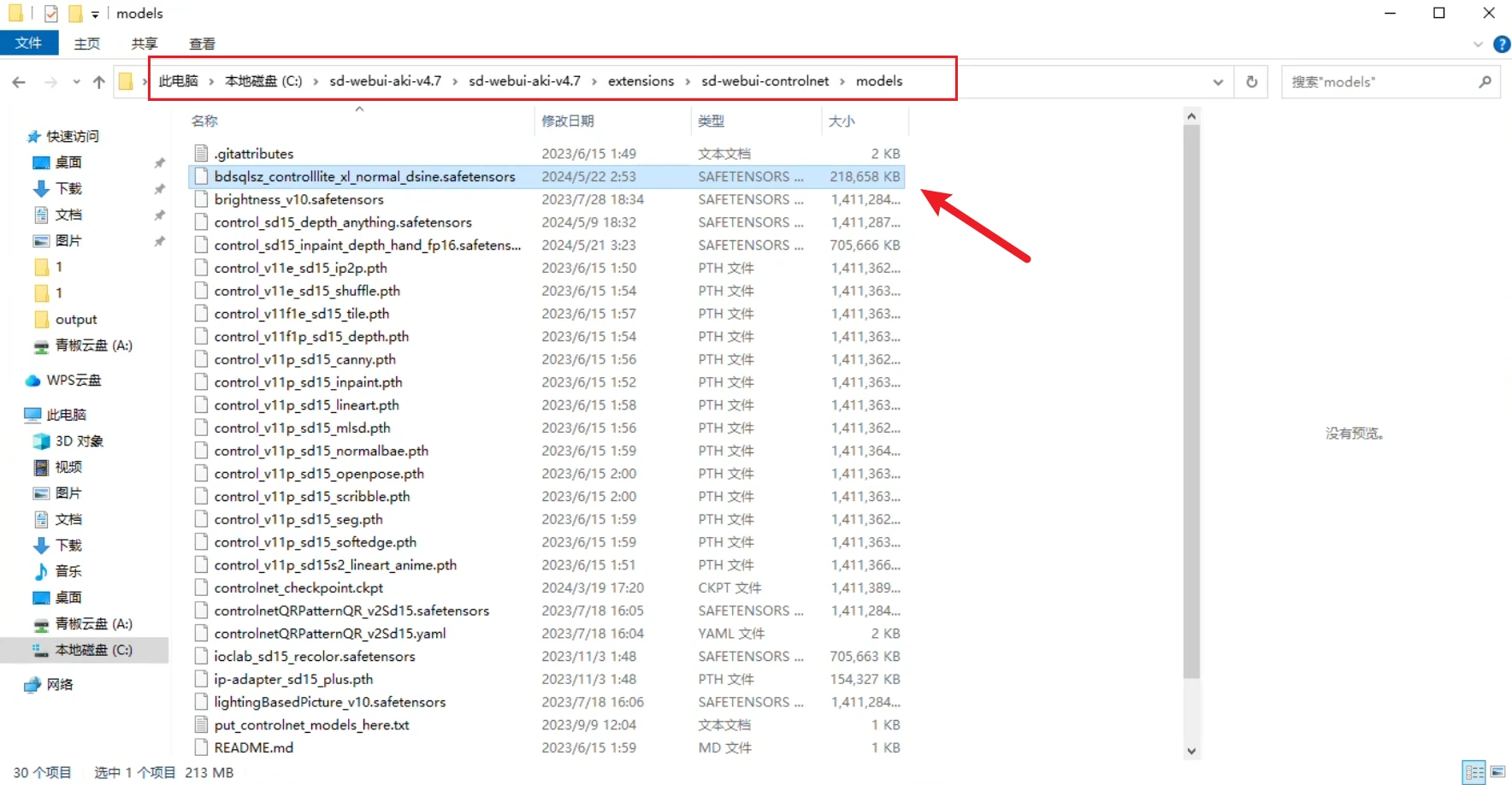Select controlnetQRPatternQR_v2Sd15.yaml file

[x=330, y=634]
